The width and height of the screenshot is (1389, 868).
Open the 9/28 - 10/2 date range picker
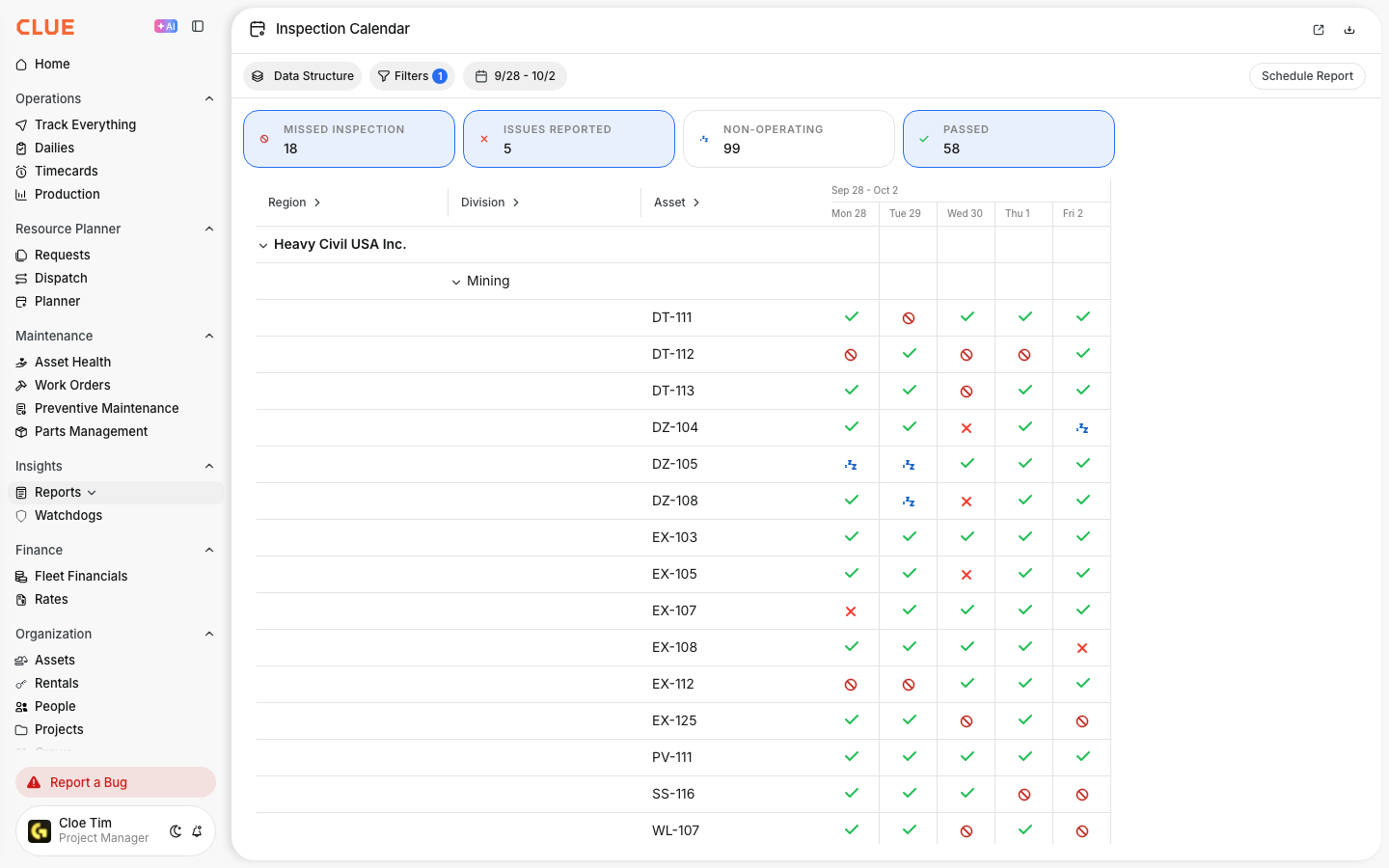515,76
